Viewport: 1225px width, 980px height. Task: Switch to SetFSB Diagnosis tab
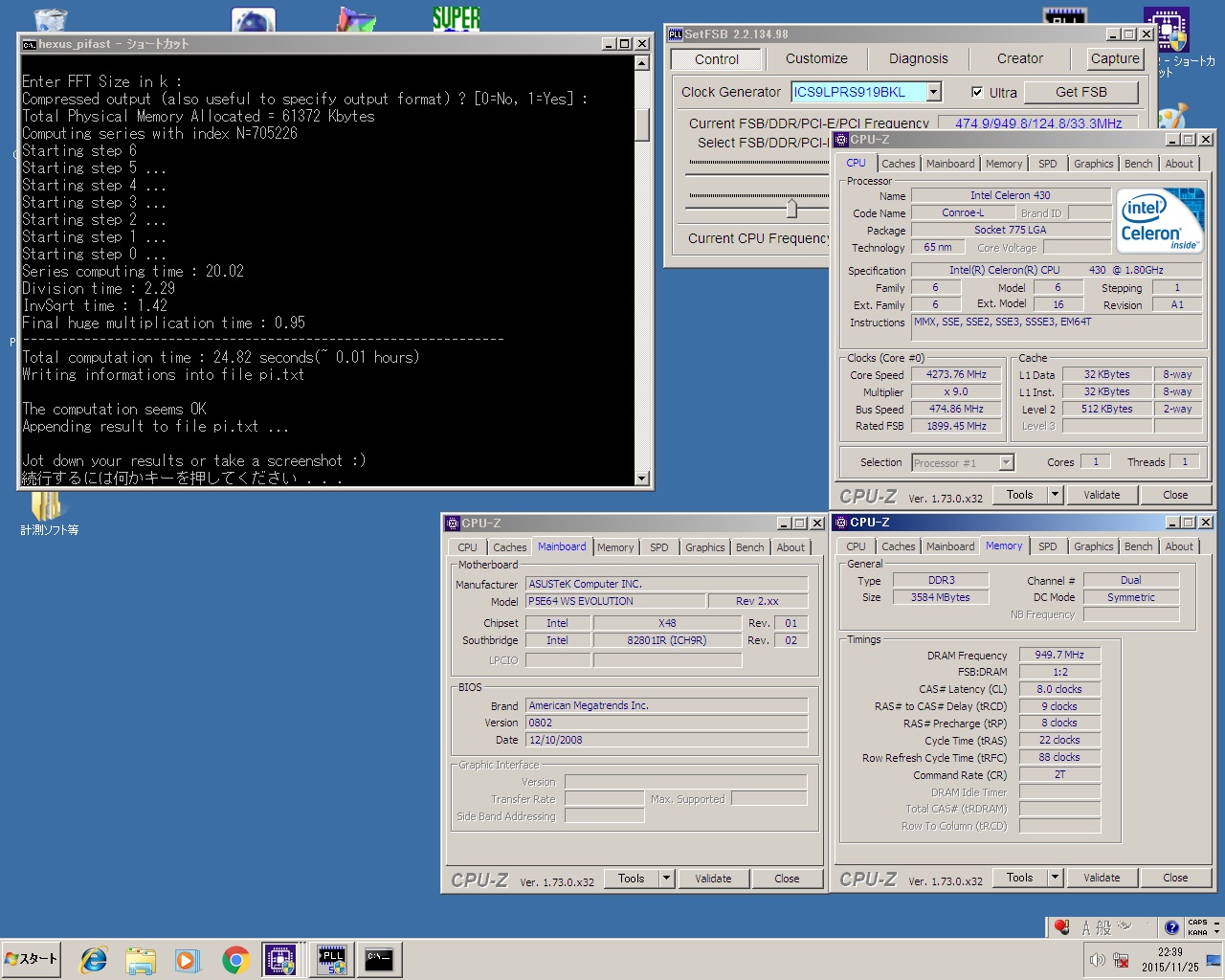click(919, 59)
